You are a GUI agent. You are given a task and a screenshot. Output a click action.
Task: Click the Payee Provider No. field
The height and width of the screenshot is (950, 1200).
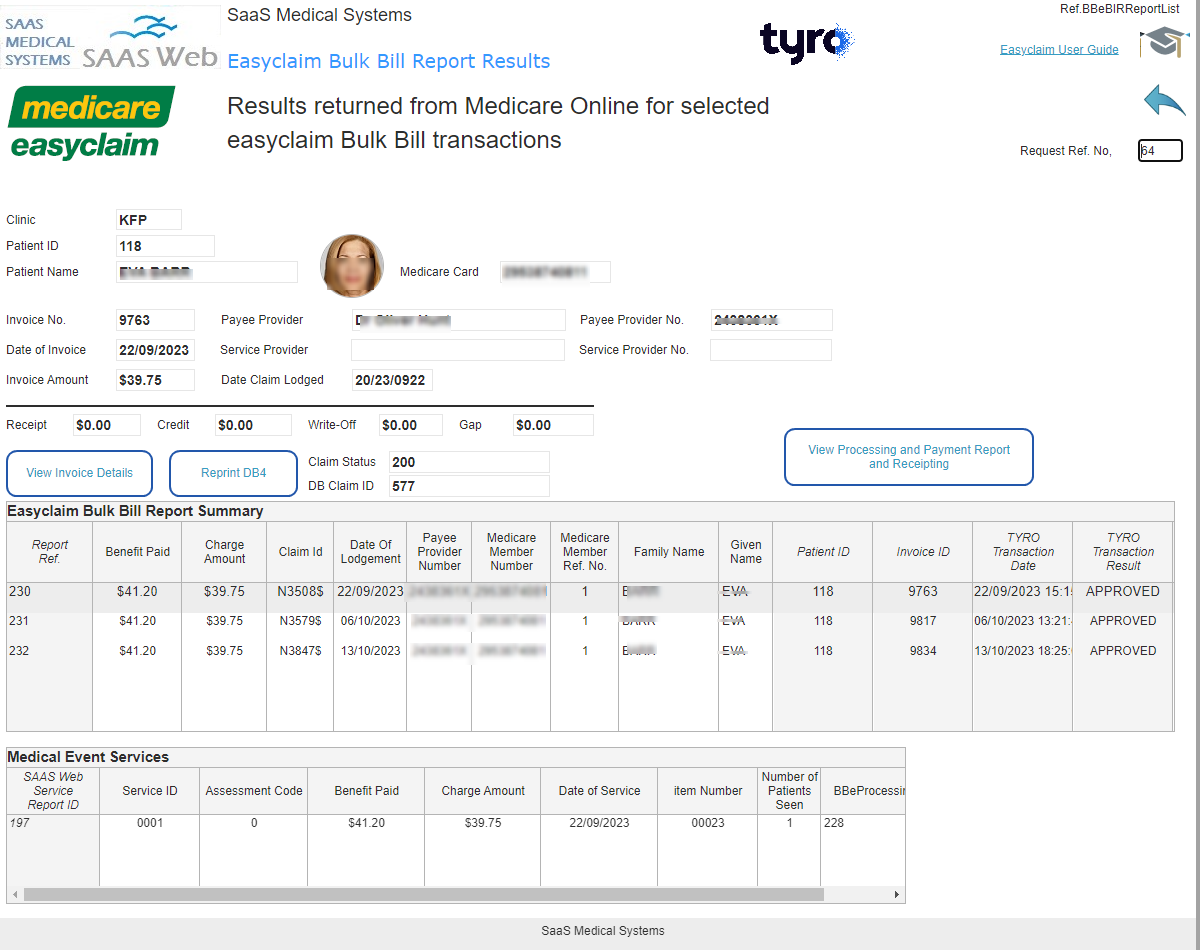coord(771,320)
